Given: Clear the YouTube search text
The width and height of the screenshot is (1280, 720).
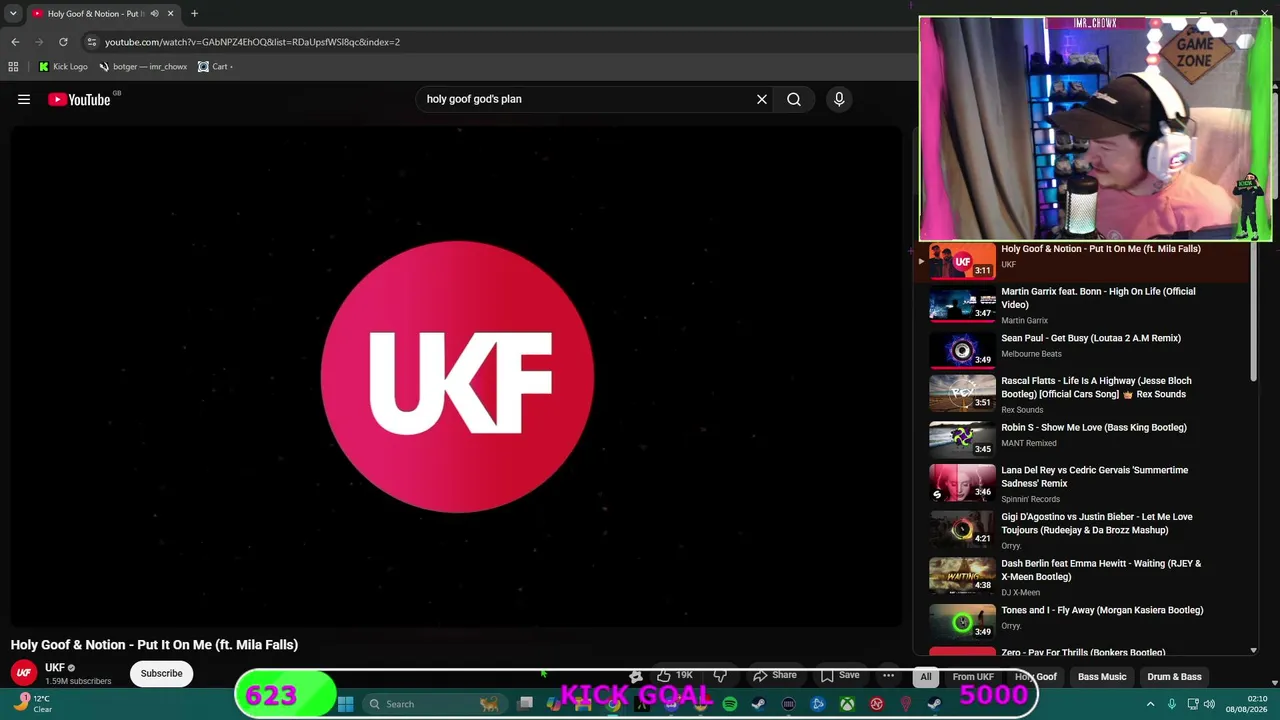Looking at the screenshot, I should click(762, 99).
